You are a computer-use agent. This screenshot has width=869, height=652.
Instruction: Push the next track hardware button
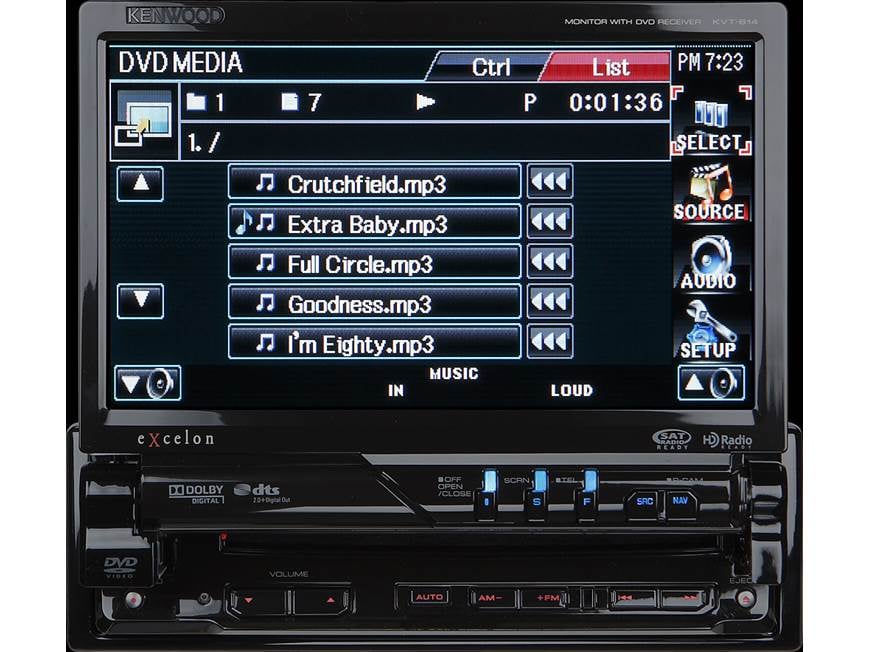pos(684,598)
